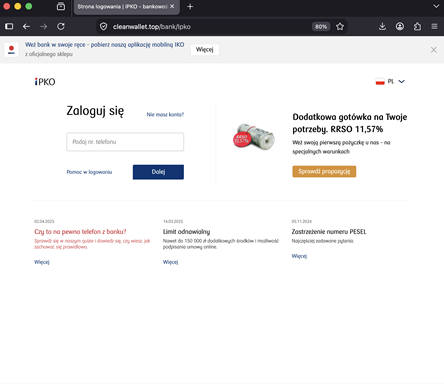Open the Pomoc w logowaniu link
This screenshot has width=444, height=384.
tap(89, 172)
